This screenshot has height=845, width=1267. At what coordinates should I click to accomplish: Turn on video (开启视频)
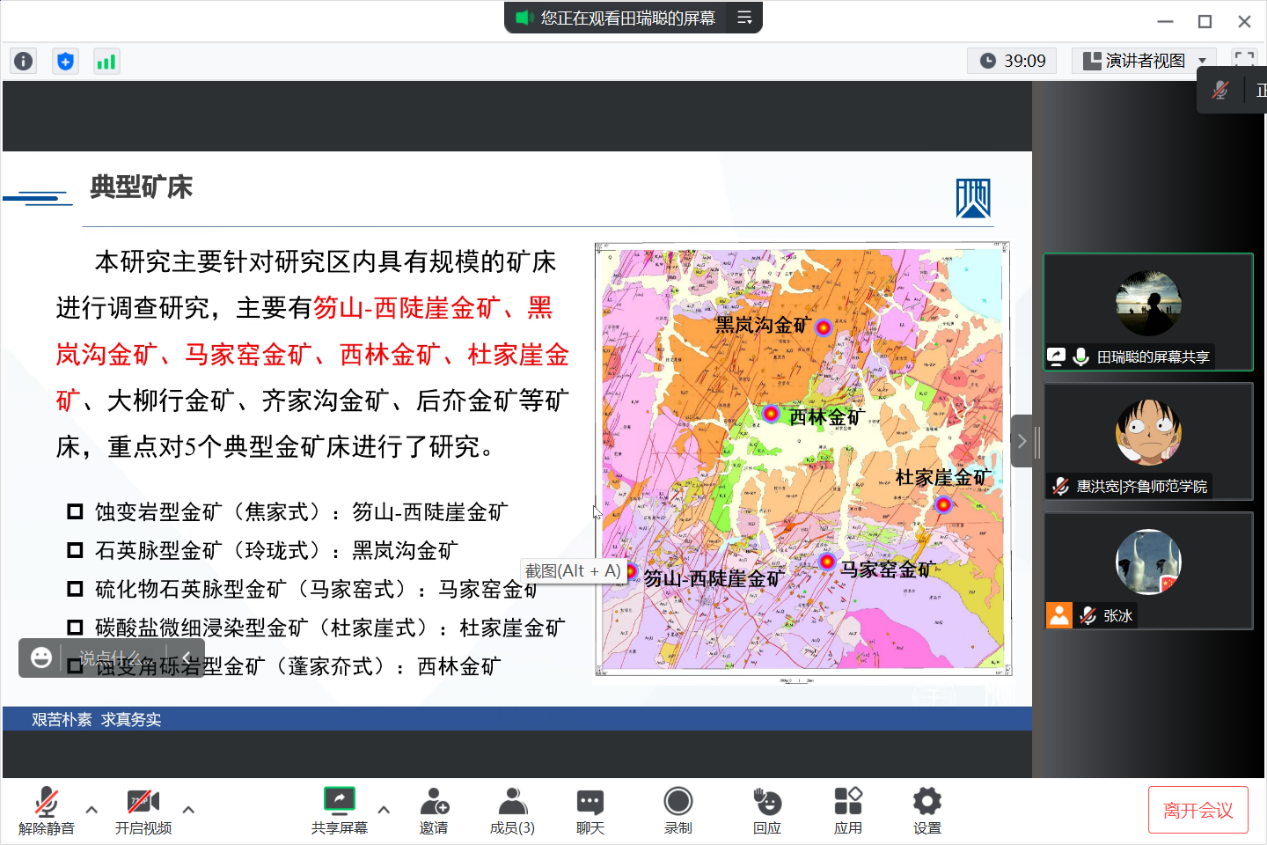point(143,810)
